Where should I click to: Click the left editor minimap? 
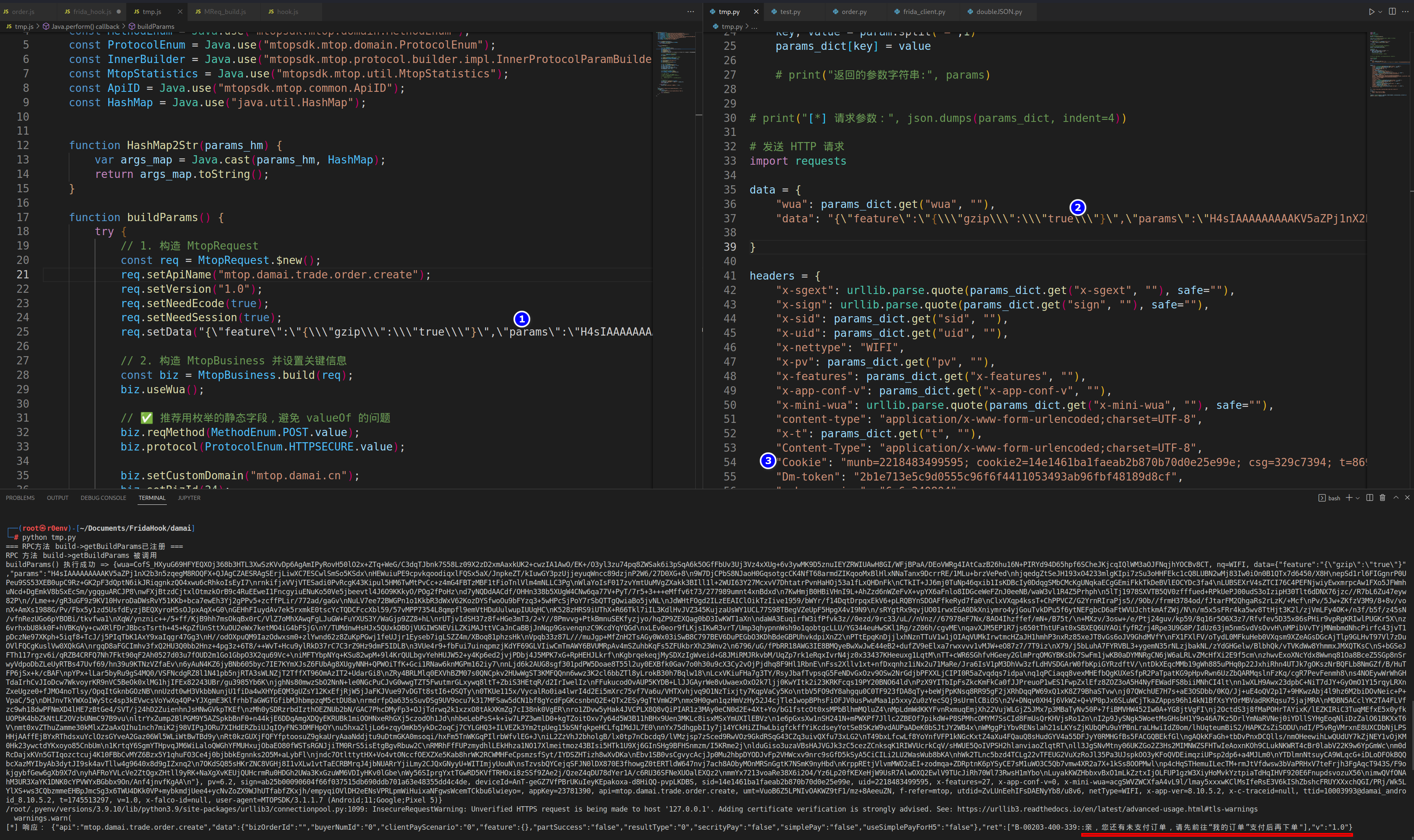[x=673, y=62]
